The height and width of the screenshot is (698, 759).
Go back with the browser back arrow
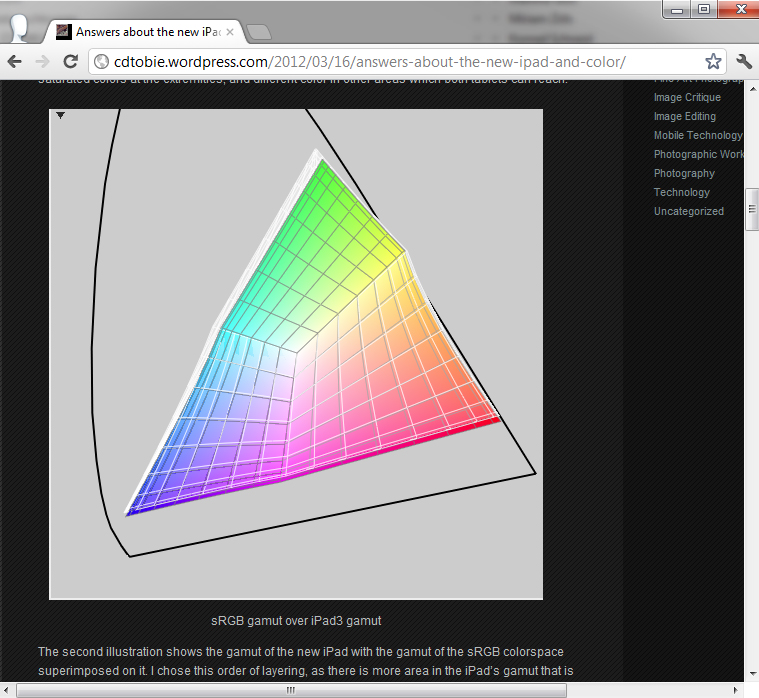tap(15, 61)
